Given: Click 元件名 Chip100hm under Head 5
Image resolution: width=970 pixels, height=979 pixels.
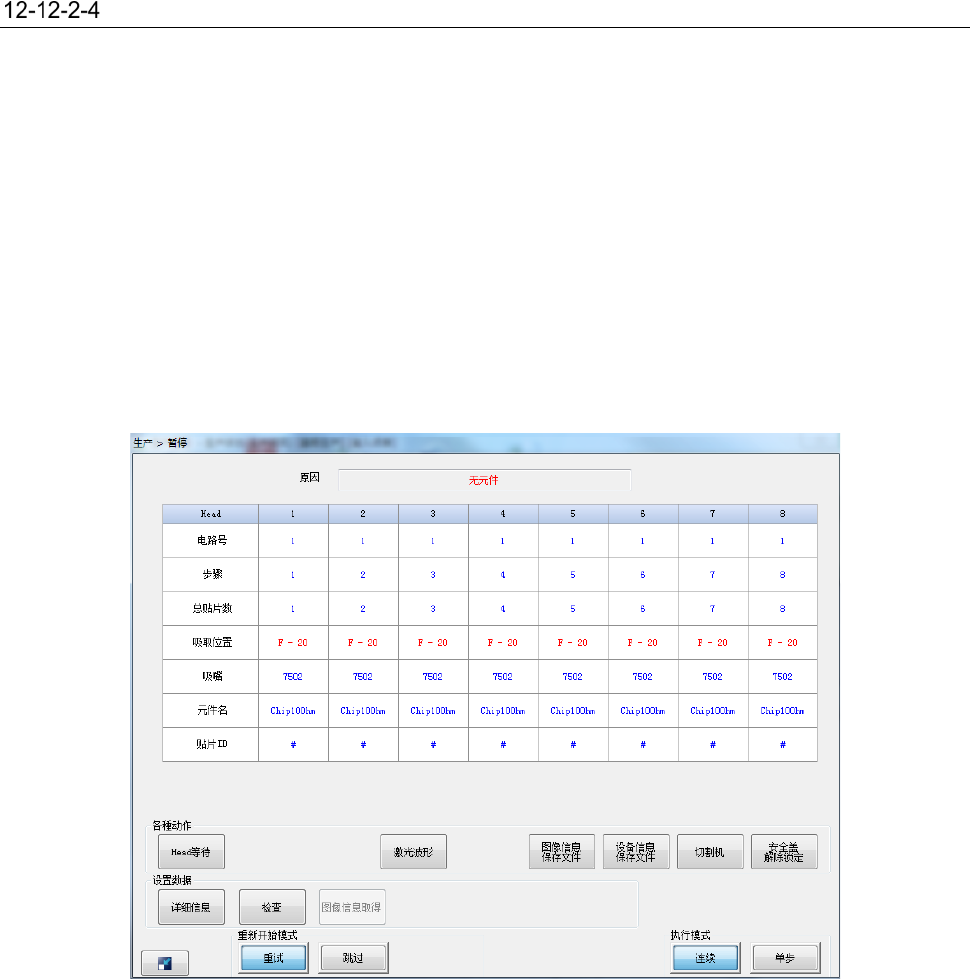Looking at the screenshot, I should click(573, 711).
